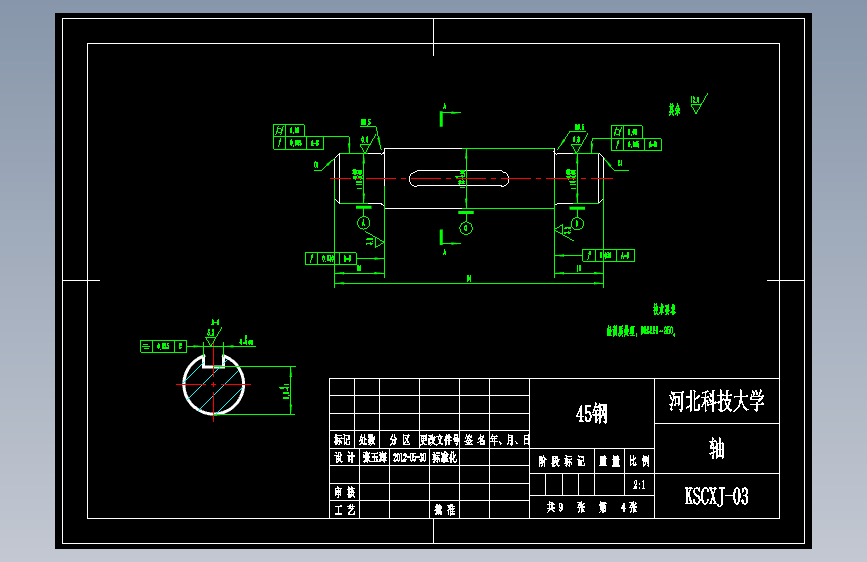Select the overall length dimension line under the shaft
The width and height of the screenshot is (867, 562).
468,283
